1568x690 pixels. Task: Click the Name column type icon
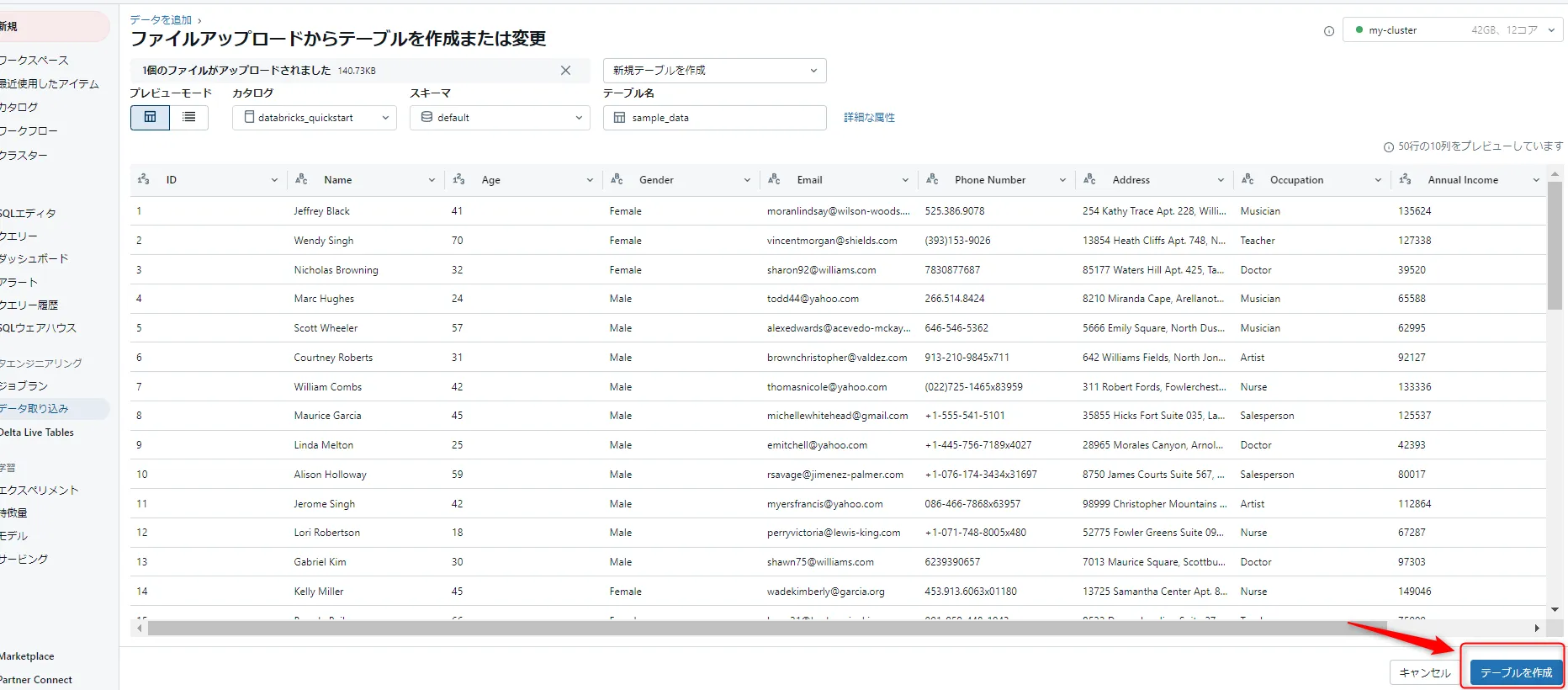coord(301,179)
